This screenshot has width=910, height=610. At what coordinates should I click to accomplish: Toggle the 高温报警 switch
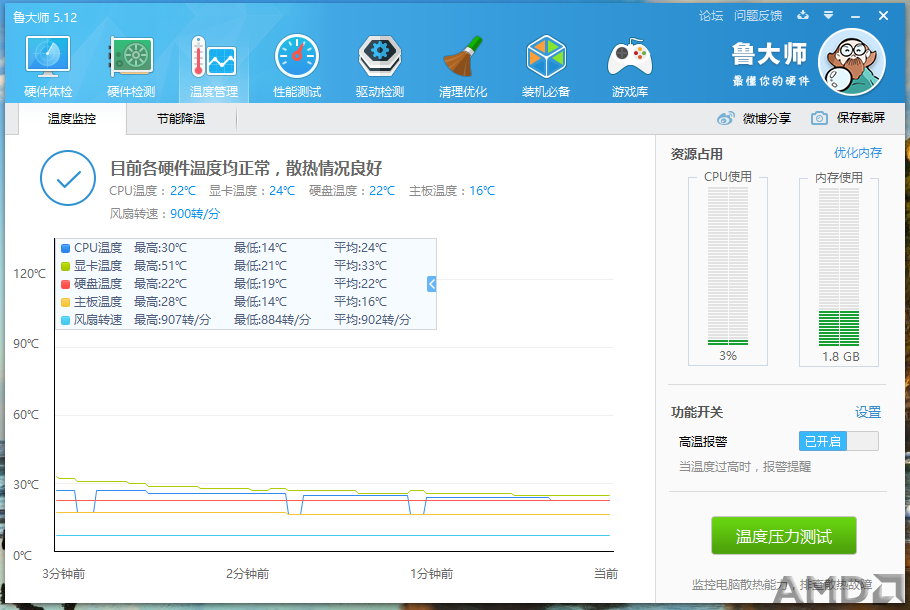click(x=839, y=441)
